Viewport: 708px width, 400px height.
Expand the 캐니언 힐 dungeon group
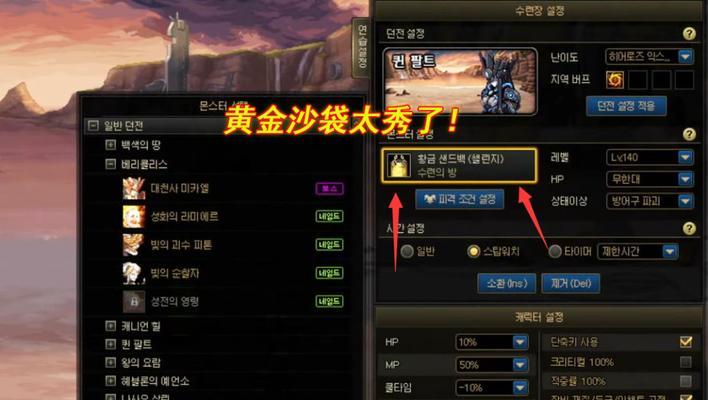pos(110,326)
